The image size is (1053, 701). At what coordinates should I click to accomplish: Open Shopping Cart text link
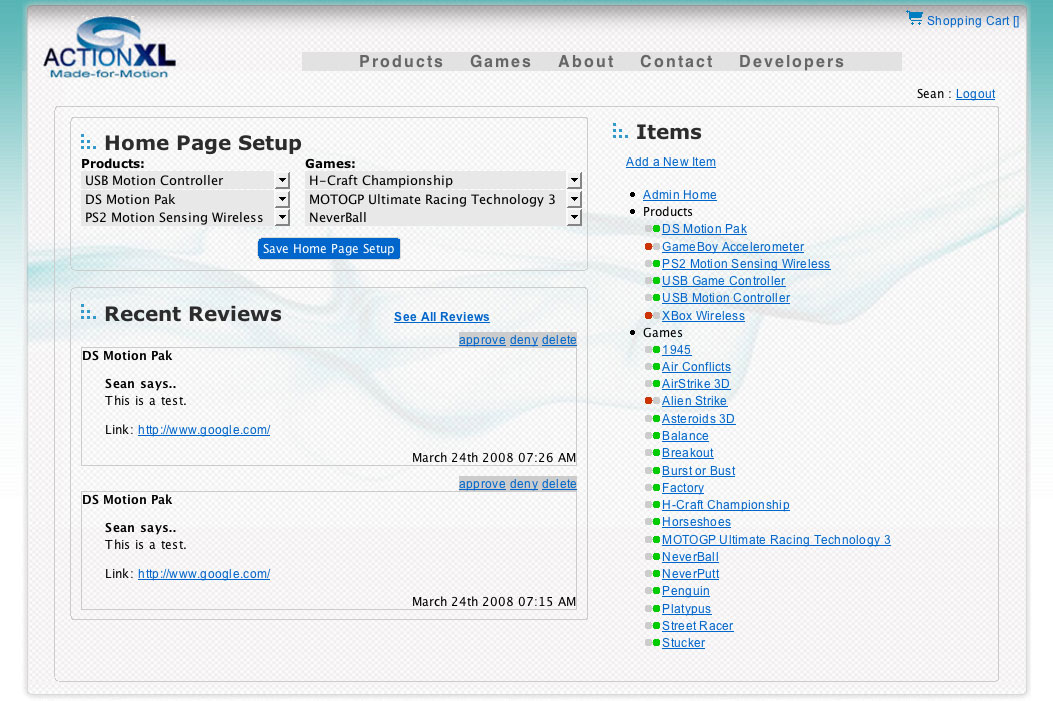pyautogui.click(x=973, y=21)
